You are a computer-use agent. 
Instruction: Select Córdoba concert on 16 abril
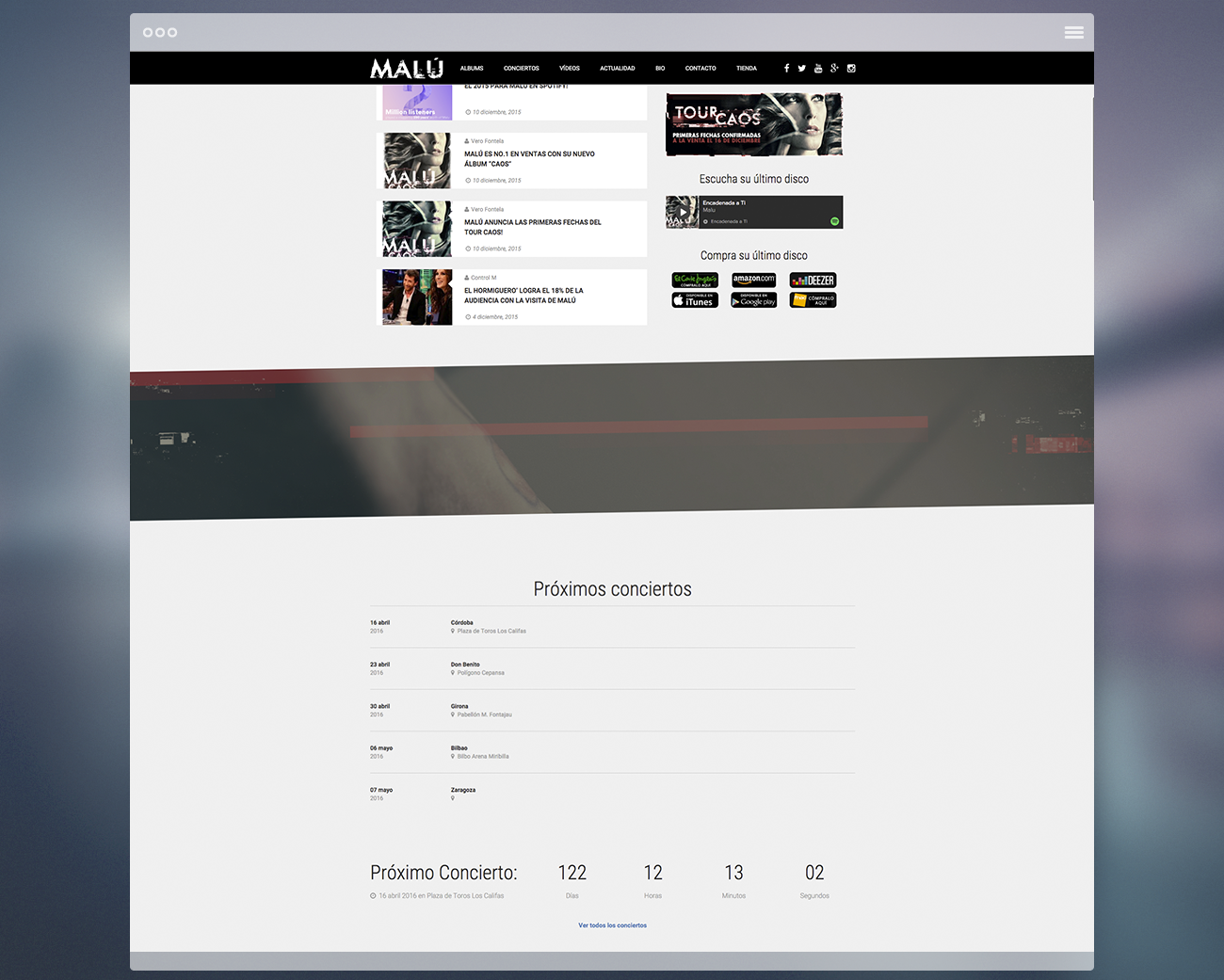point(612,627)
